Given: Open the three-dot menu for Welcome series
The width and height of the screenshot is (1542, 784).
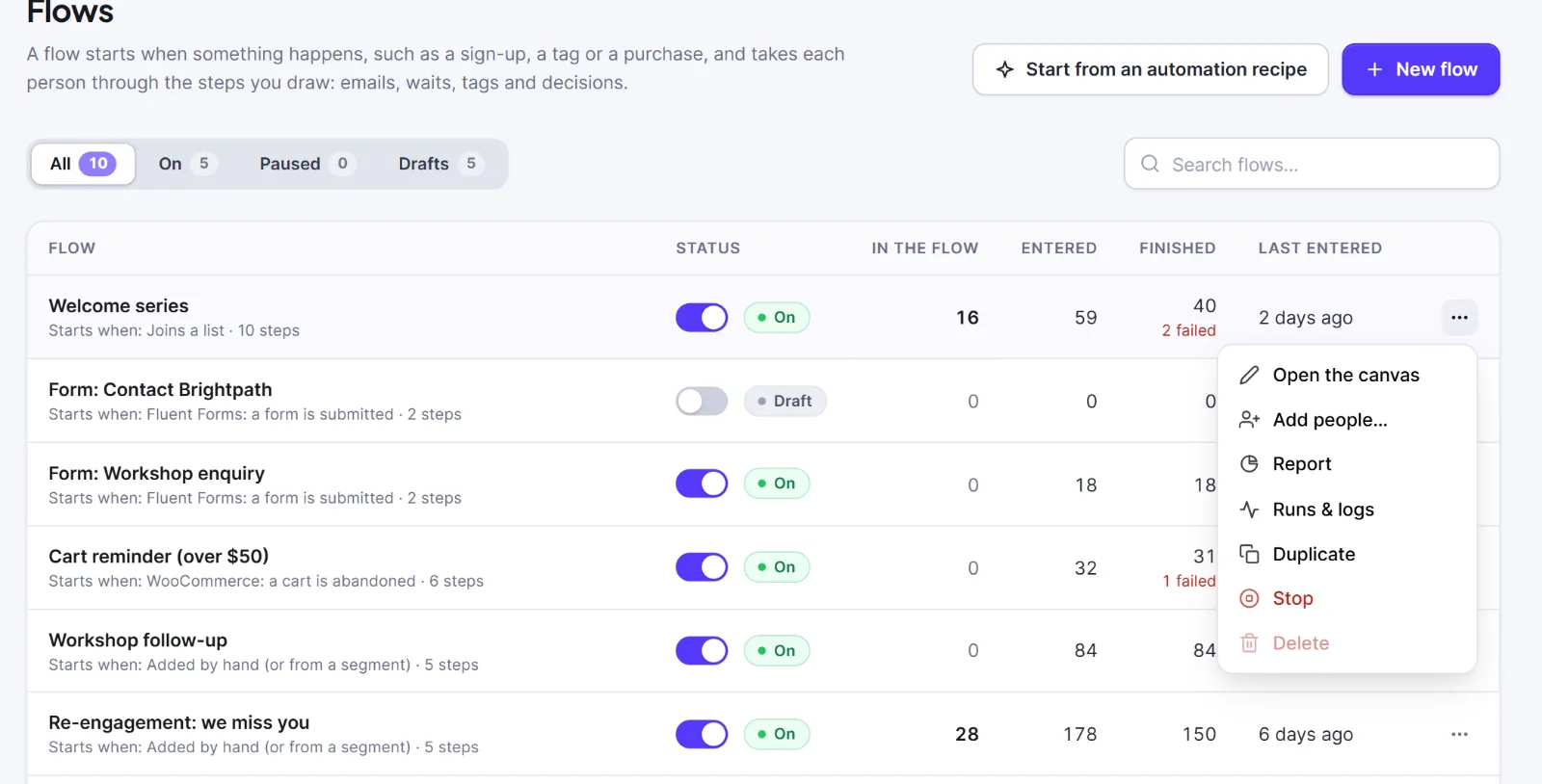Looking at the screenshot, I should pyautogui.click(x=1459, y=317).
